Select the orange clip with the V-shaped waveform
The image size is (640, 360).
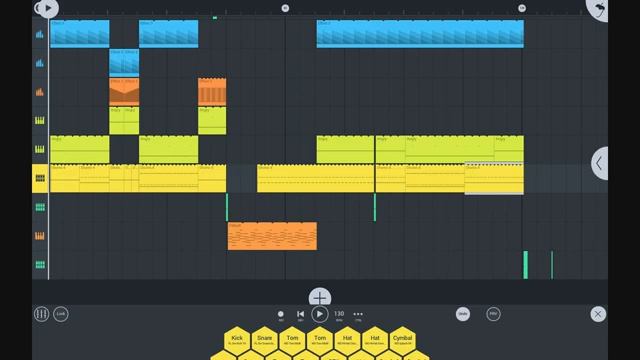[124, 92]
